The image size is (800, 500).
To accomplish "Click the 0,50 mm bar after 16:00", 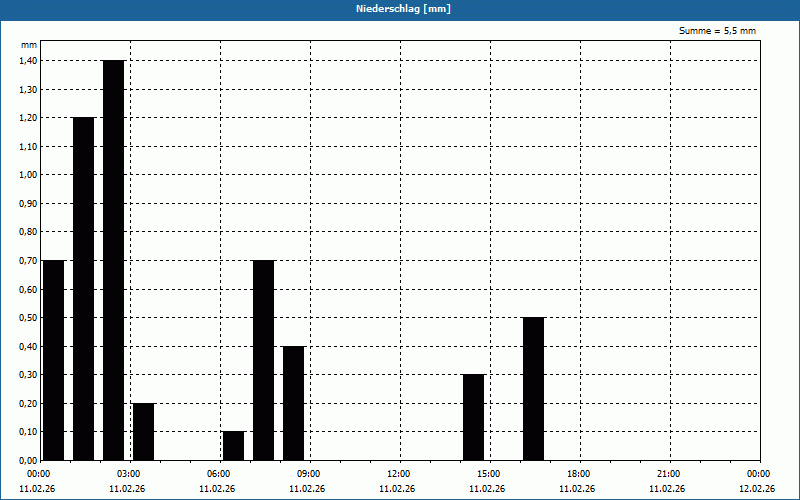I will click(534, 389).
